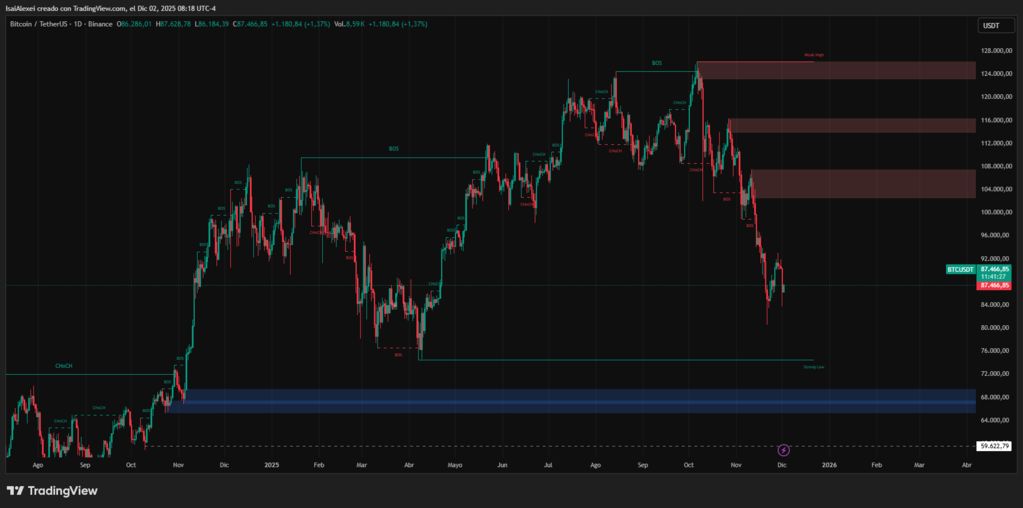Screen dimensions: 1023x508
Task: Click the CHoCH label at far left
Action: [63, 366]
